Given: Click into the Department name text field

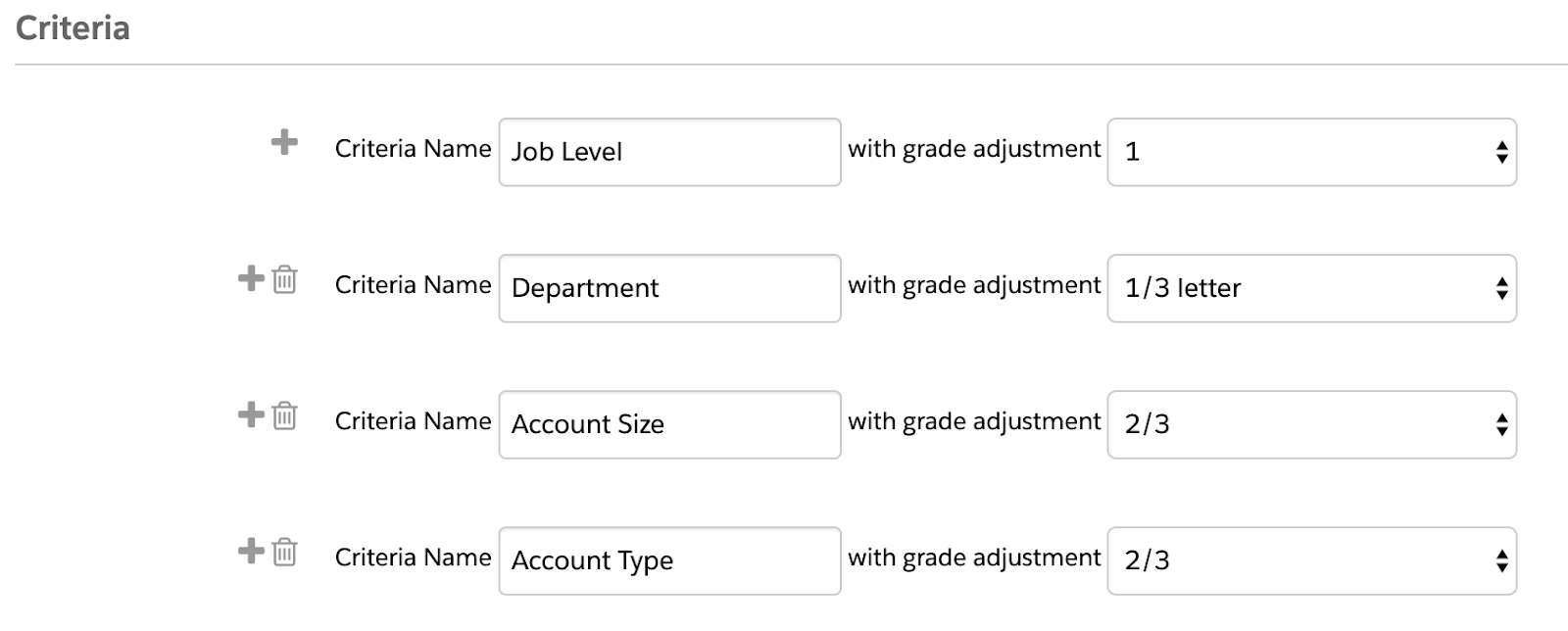Looking at the screenshot, I should 669,288.
